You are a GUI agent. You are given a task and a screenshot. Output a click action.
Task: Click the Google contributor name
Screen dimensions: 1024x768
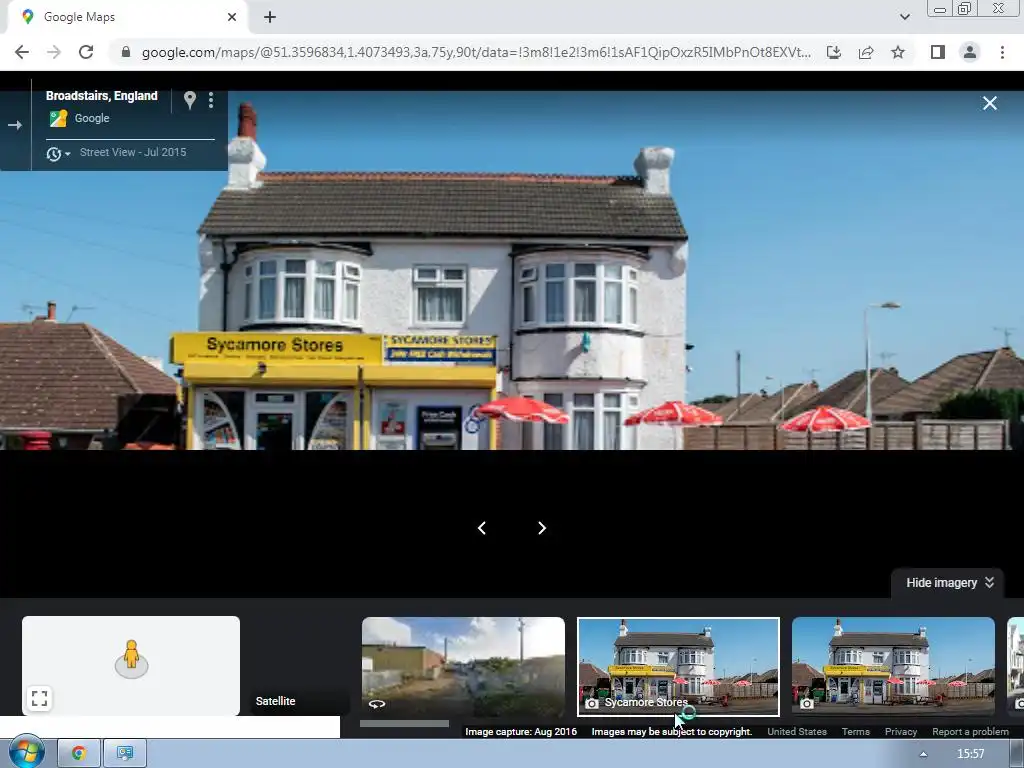coord(92,118)
